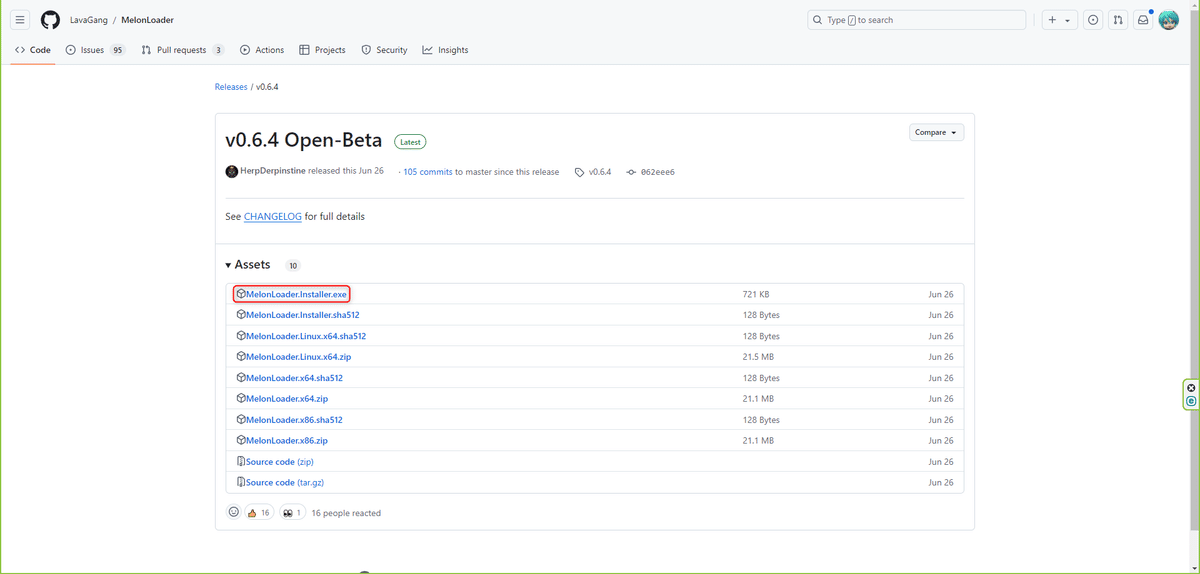Download MelonLoader.x86.sha512
Viewport: 1200px width, 574px height.
pyautogui.click(x=294, y=420)
